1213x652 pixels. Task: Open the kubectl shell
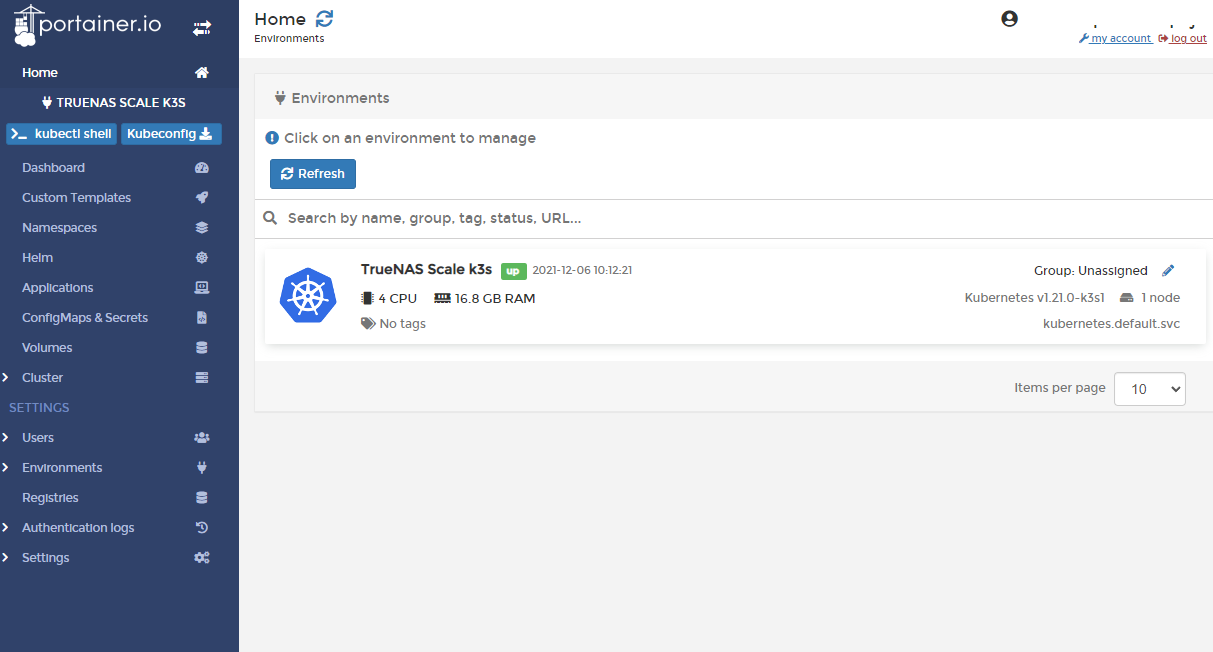(x=61, y=134)
